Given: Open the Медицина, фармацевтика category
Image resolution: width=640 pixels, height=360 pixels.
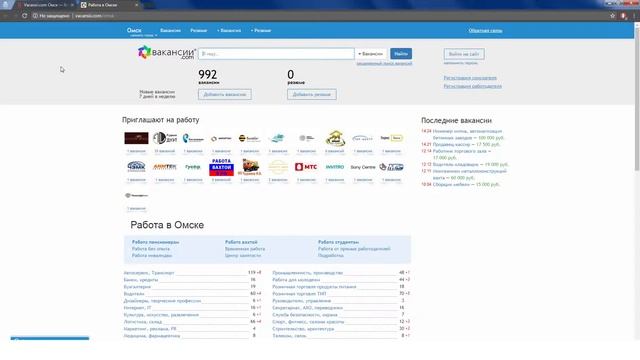Looking at the screenshot, I should click(152, 336).
